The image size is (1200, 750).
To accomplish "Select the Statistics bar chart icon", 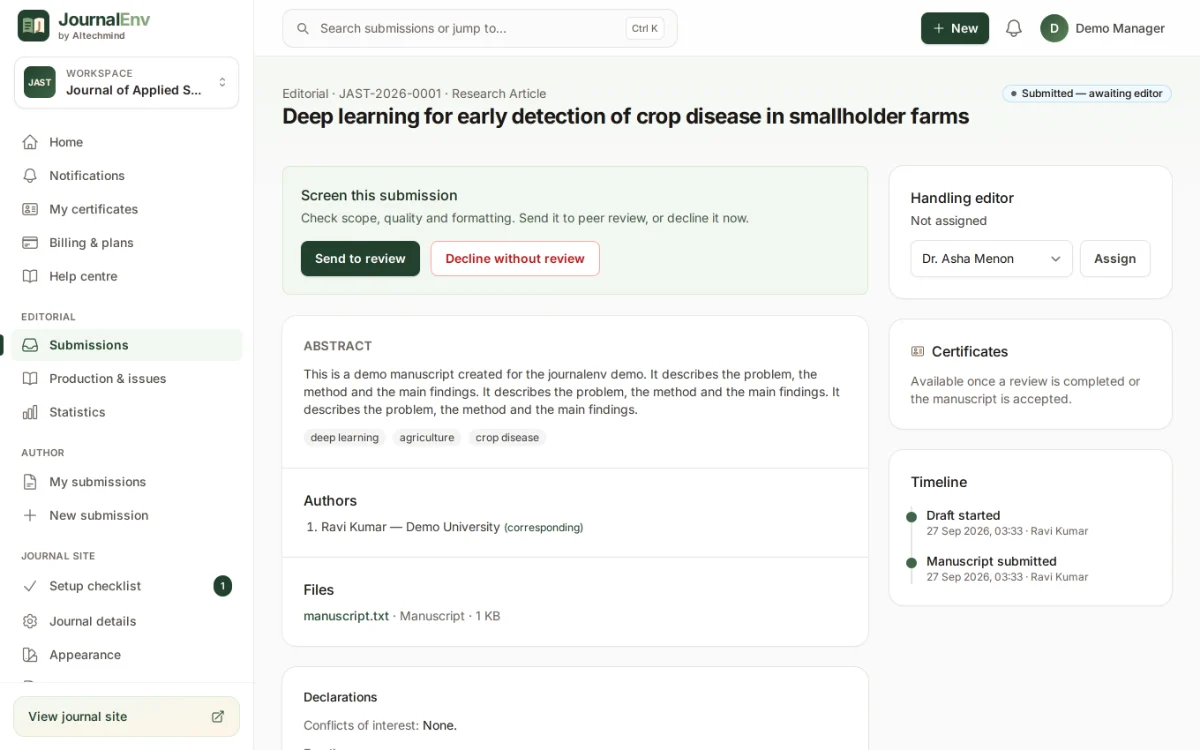I will [30, 412].
